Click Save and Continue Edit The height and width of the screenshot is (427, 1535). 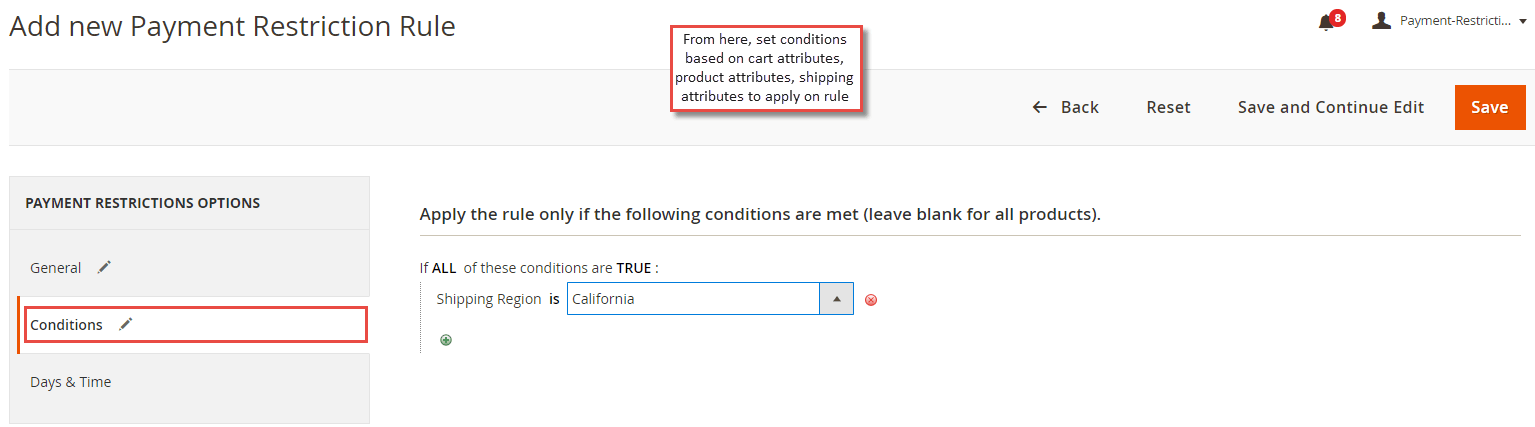click(1331, 107)
